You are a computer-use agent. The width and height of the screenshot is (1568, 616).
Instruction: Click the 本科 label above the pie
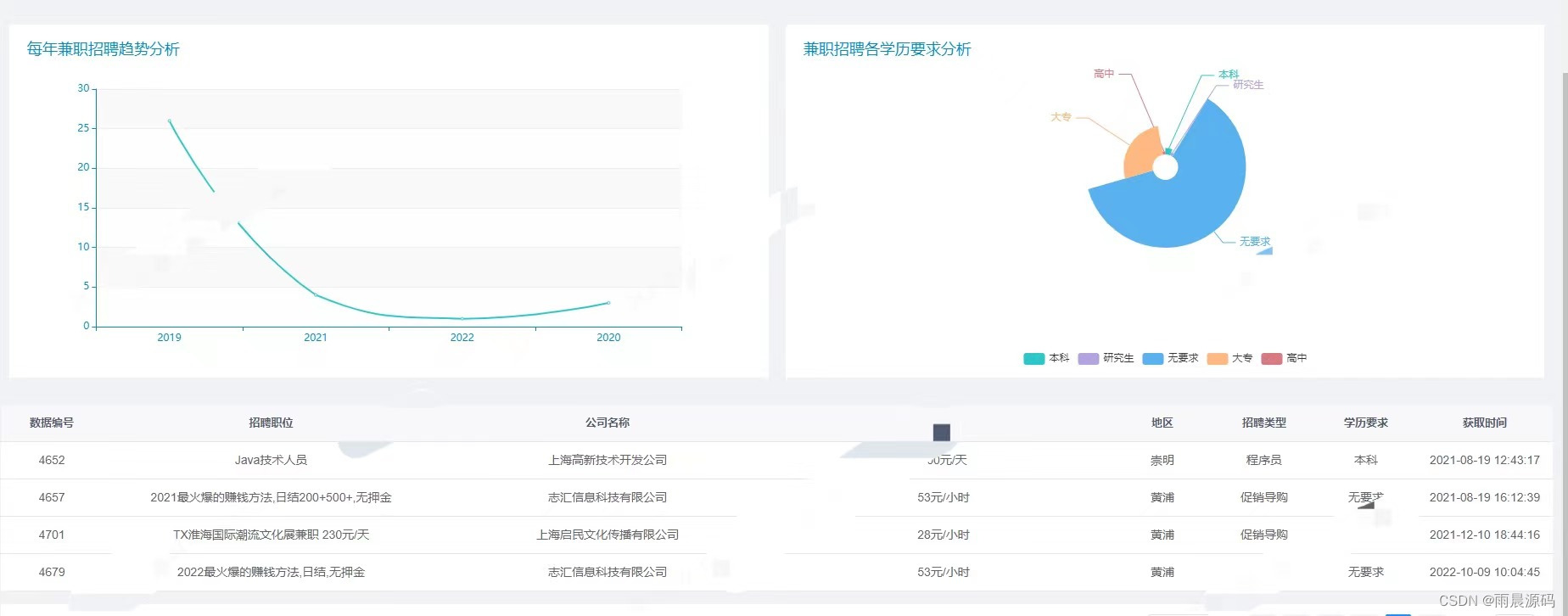[x=1229, y=74]
